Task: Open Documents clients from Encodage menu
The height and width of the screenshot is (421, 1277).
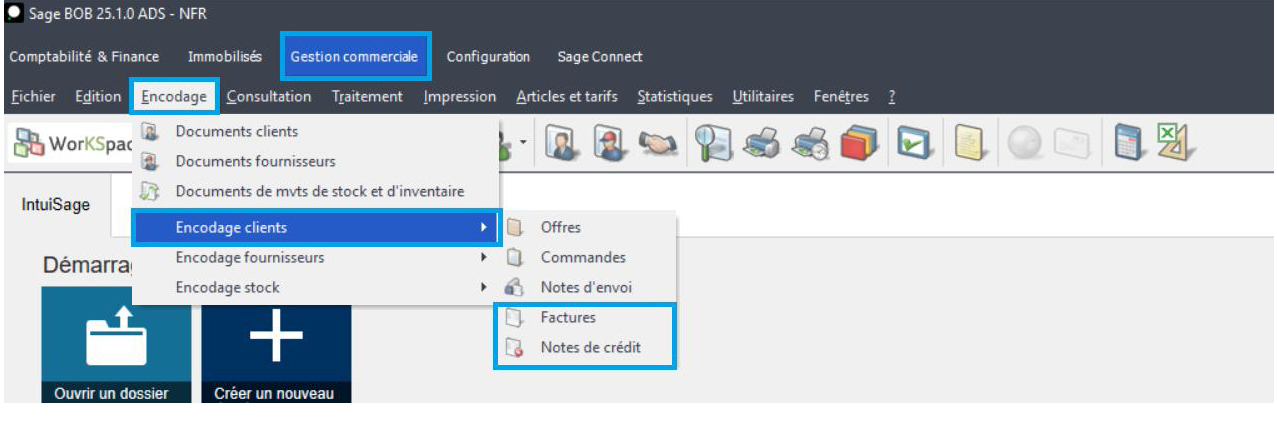Action: coord(236,131)
